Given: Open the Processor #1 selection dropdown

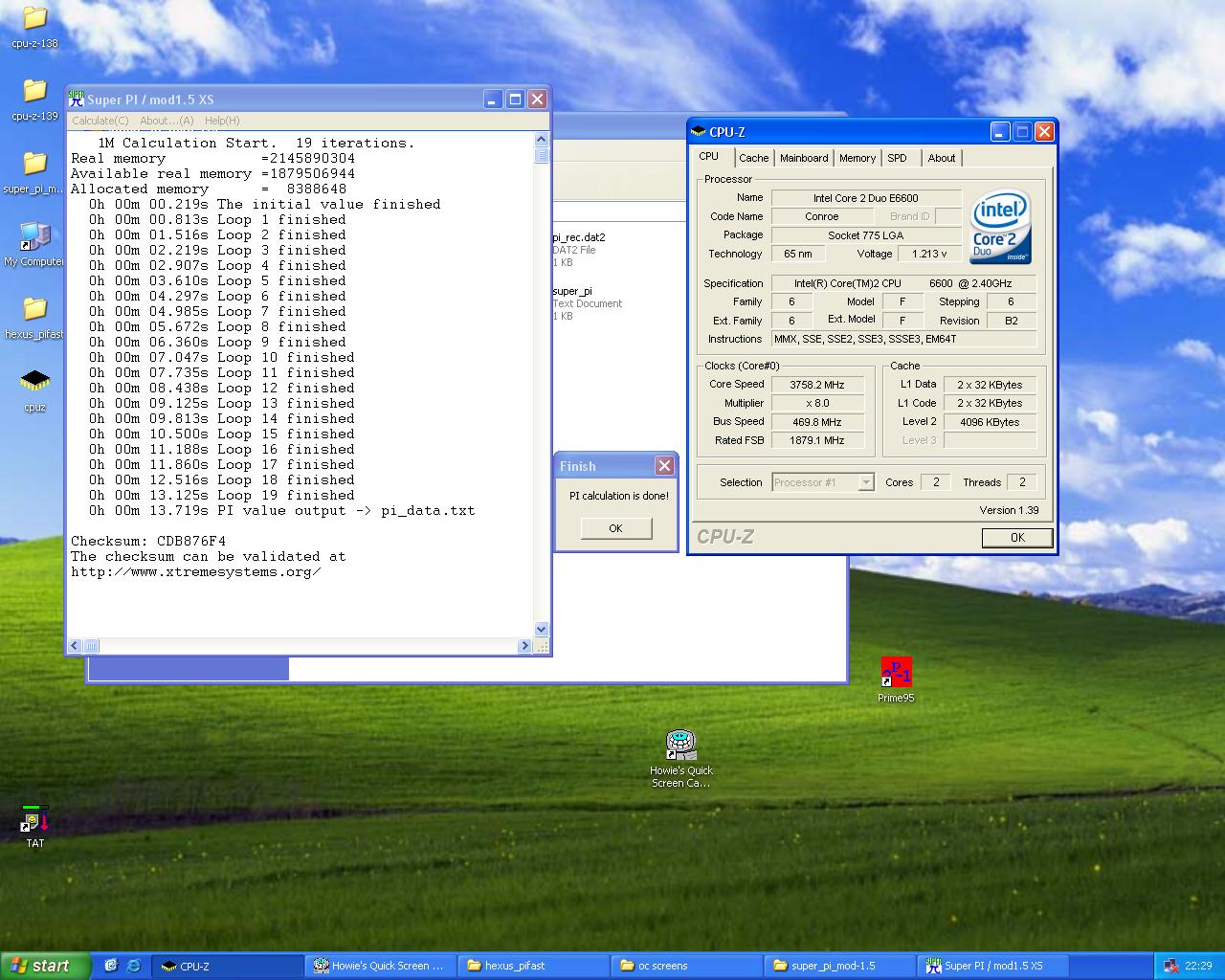Looking at the screenshot, I should click(823, 482).
